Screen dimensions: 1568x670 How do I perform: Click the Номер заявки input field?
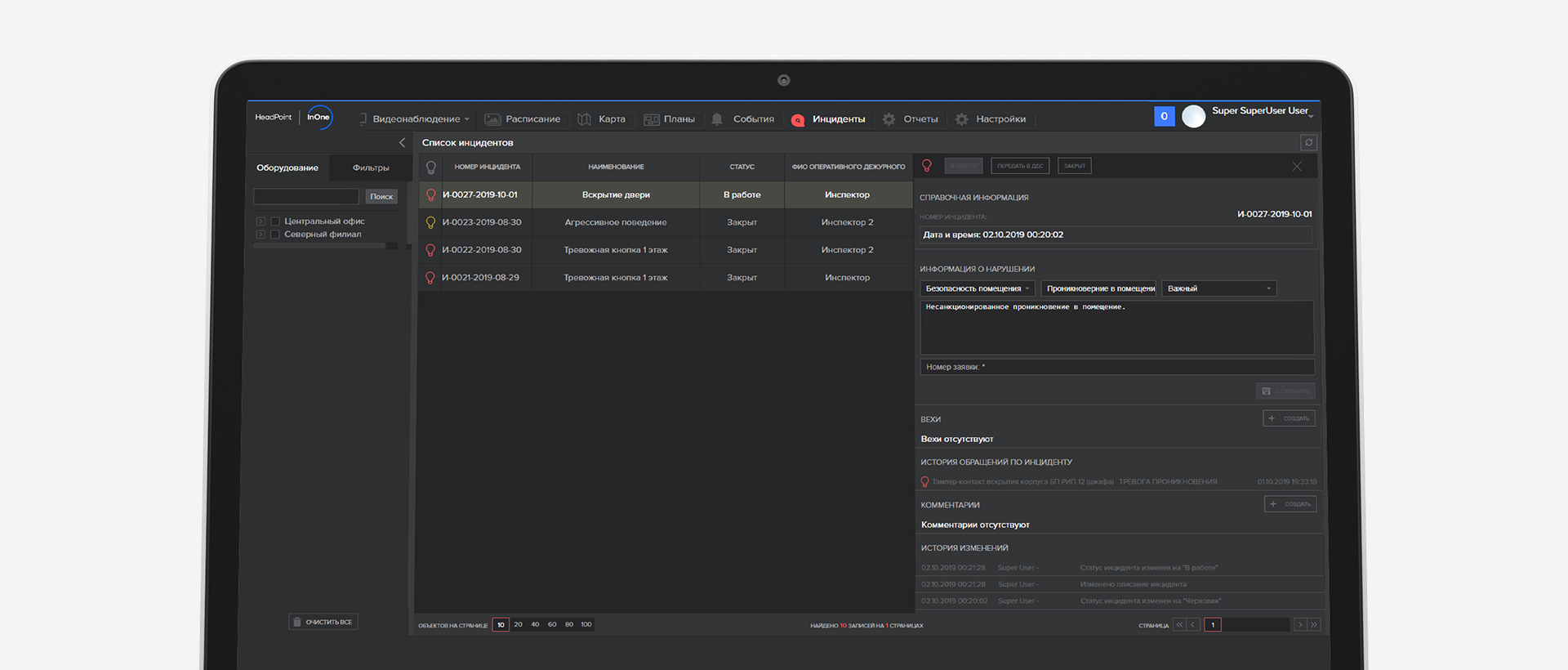pyautogui.click(x=1117, y=367)
